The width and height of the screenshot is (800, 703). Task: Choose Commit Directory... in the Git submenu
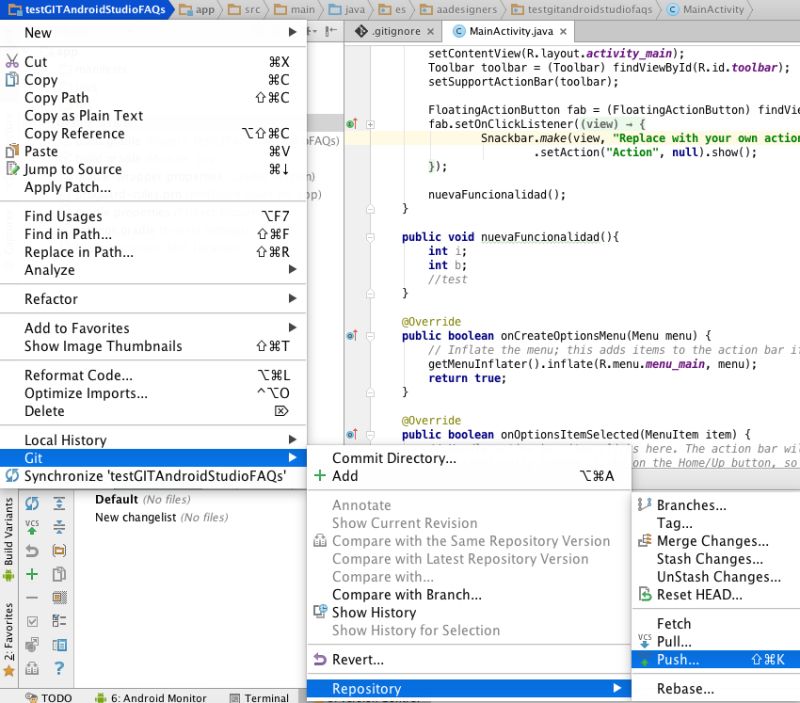tap(469, 458)
